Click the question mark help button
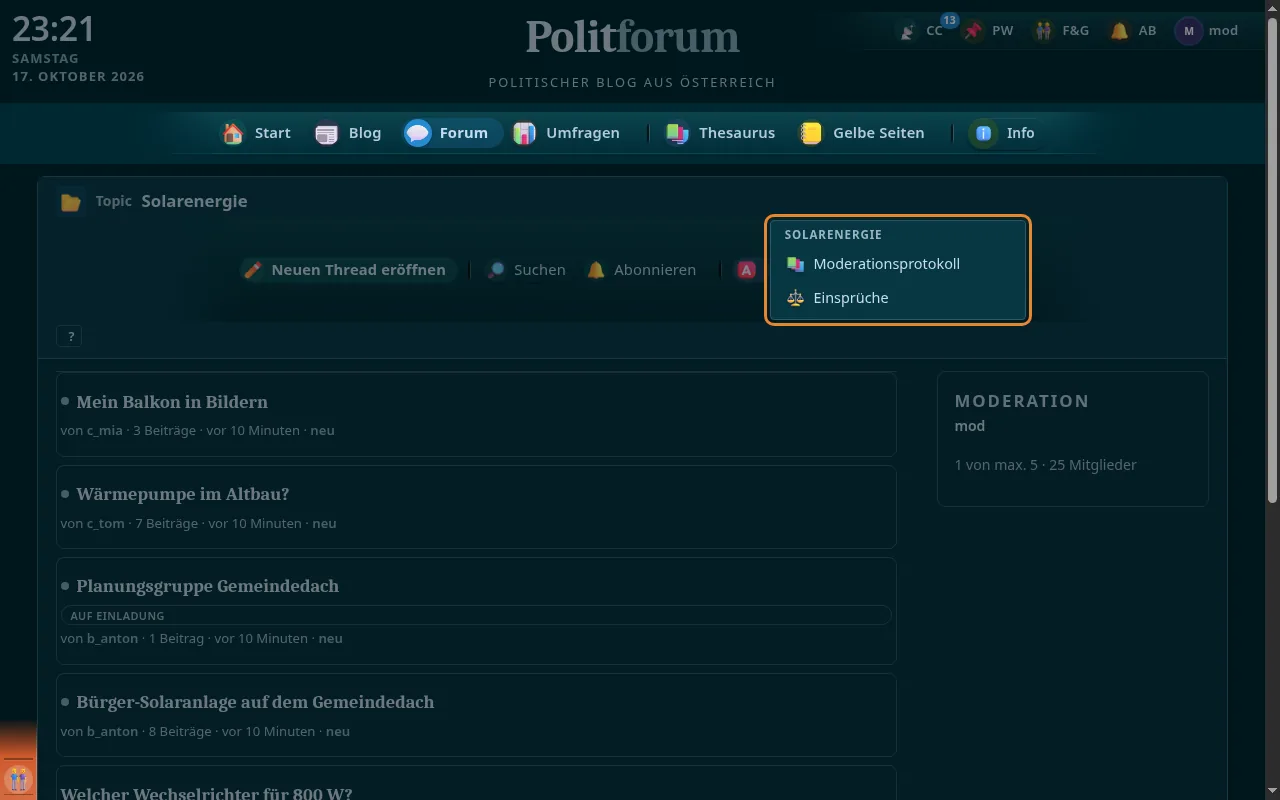The image size is (1280, 800). (x=70, y=337)
